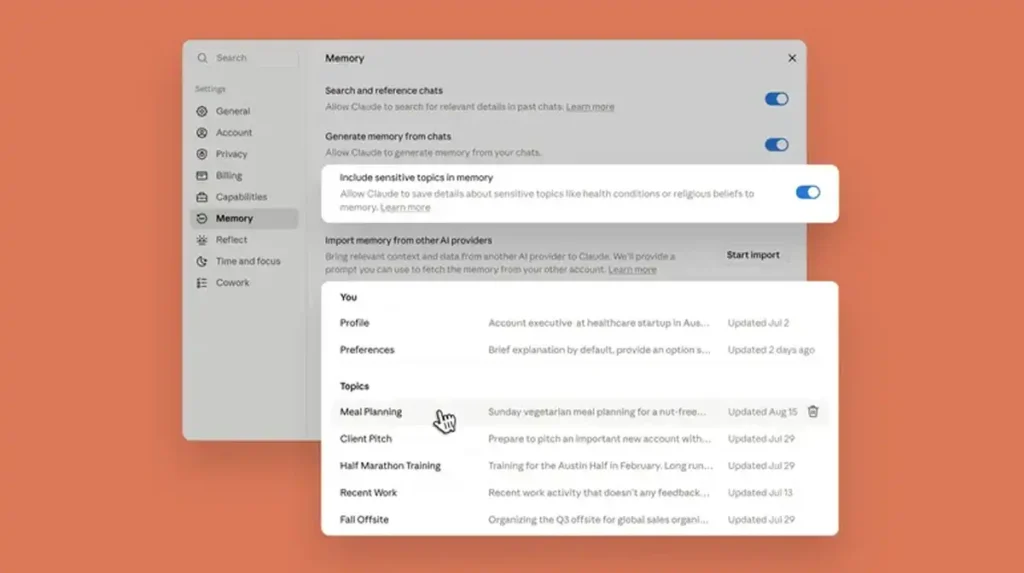Click the Capabilities briefcase icon
Viewport: 1024px width, 573px height.
click(202, 197)
